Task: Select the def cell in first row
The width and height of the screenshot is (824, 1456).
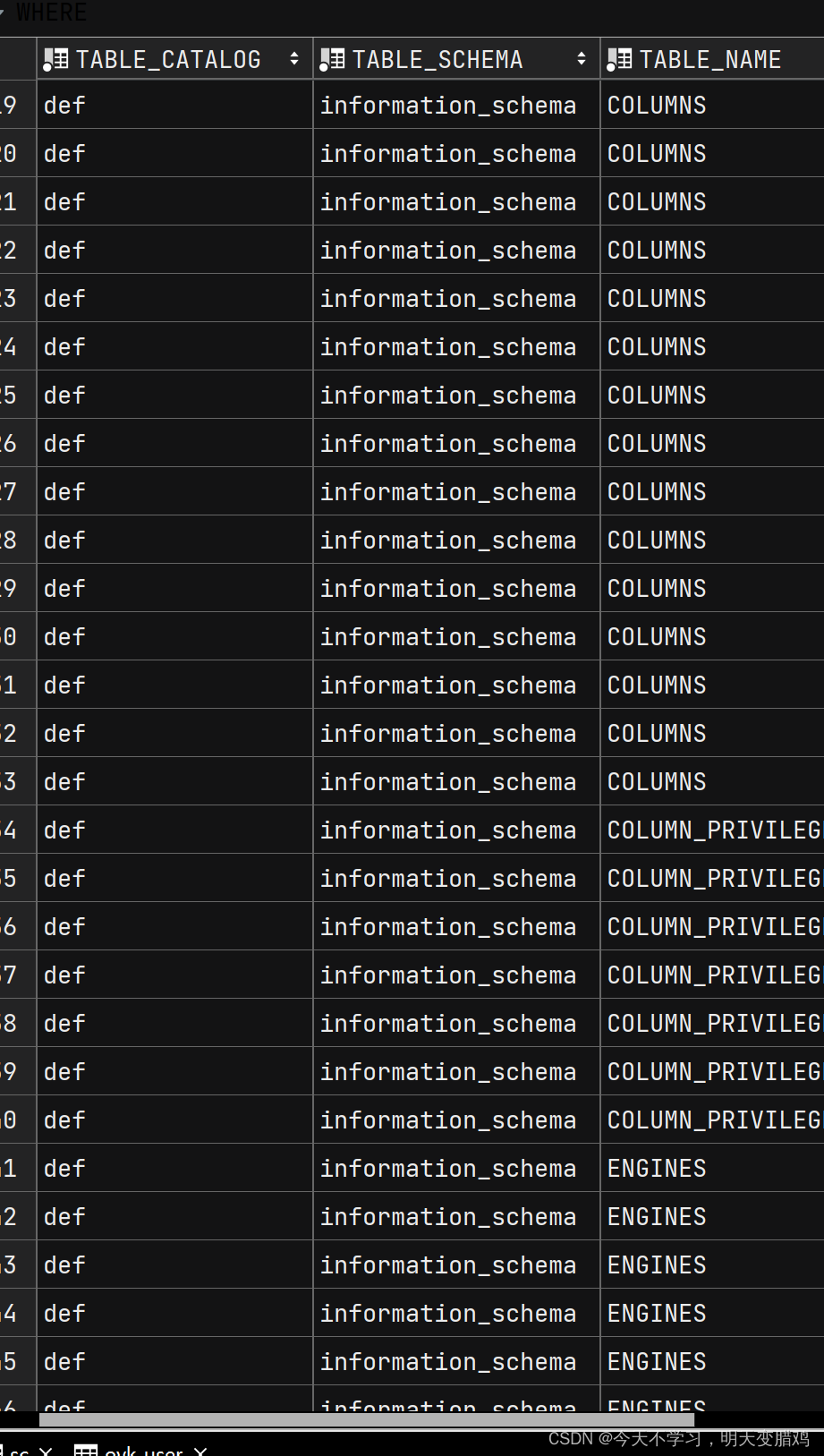Action: coord(174,105)
